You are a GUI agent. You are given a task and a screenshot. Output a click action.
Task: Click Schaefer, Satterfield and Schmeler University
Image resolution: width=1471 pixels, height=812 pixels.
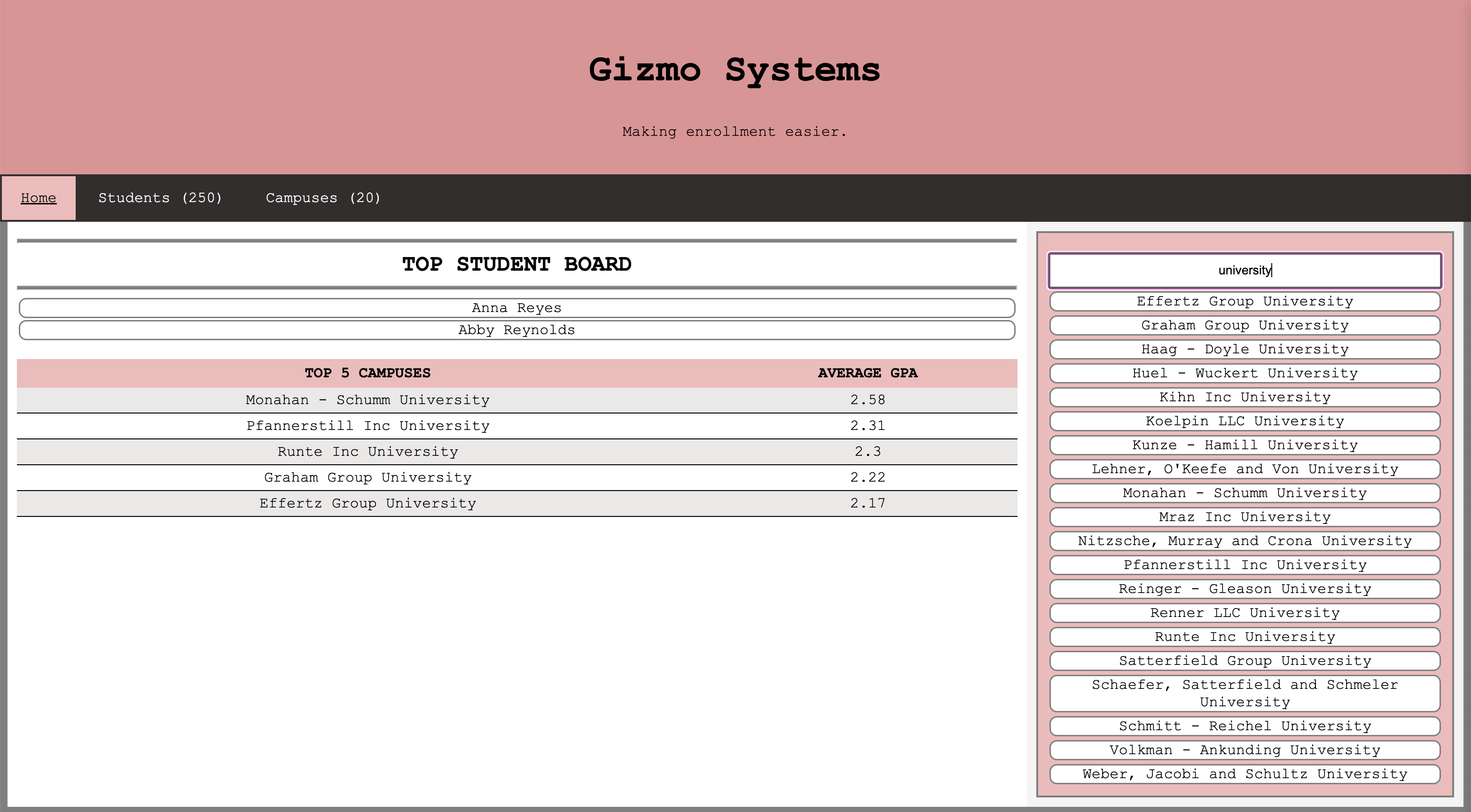pyautogui.click(x=1244, y=693)
